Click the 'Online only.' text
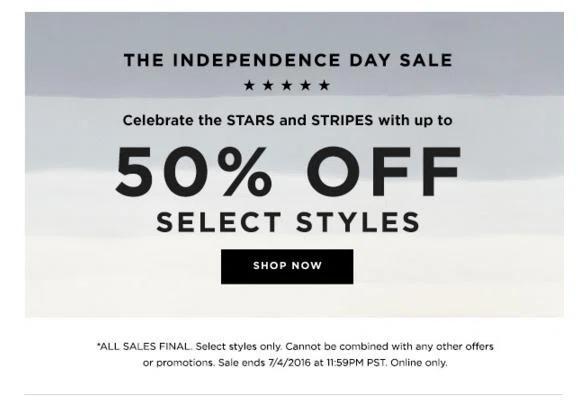 [x=419, y=363]
